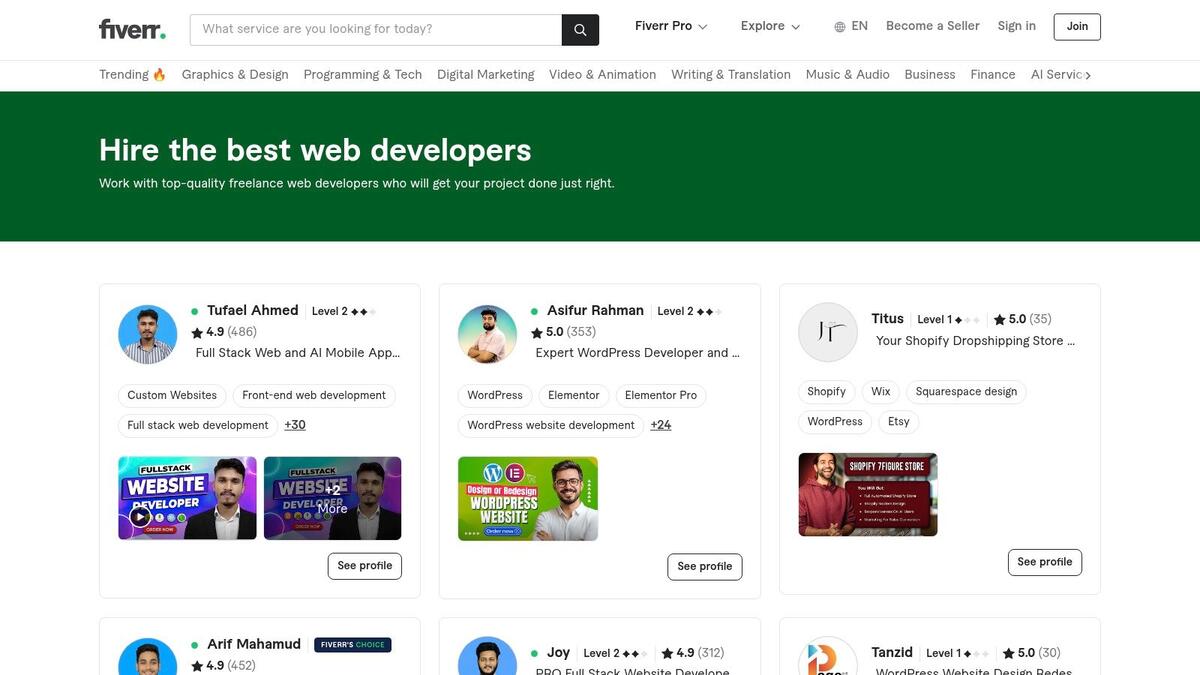
Task: Switch to the Graphics & Design category
Action: pyautogui.click(x=234, y=74)
